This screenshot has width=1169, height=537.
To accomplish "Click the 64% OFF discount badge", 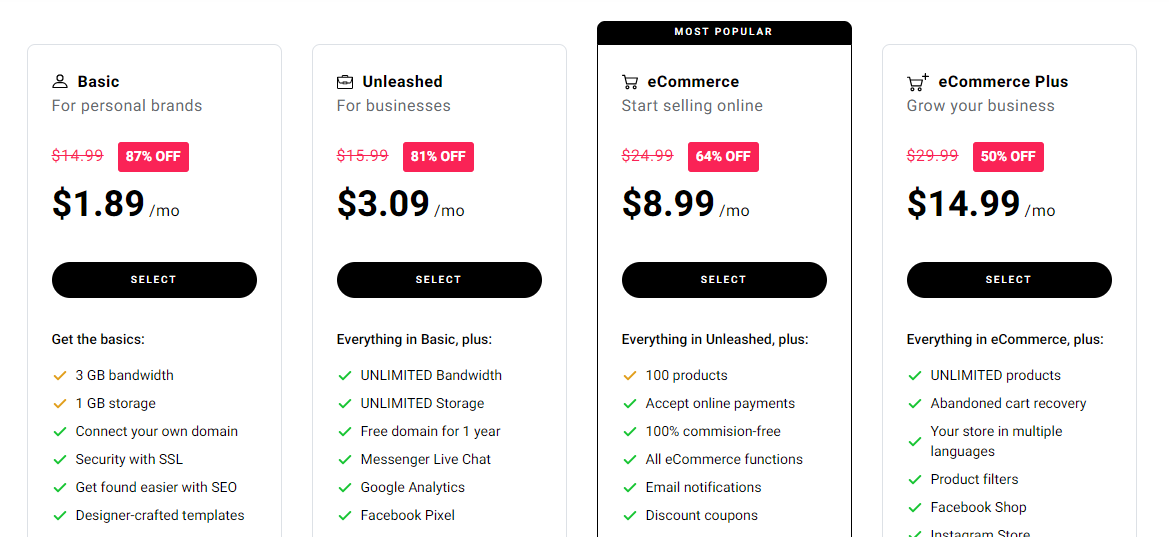I will (723, 157).
